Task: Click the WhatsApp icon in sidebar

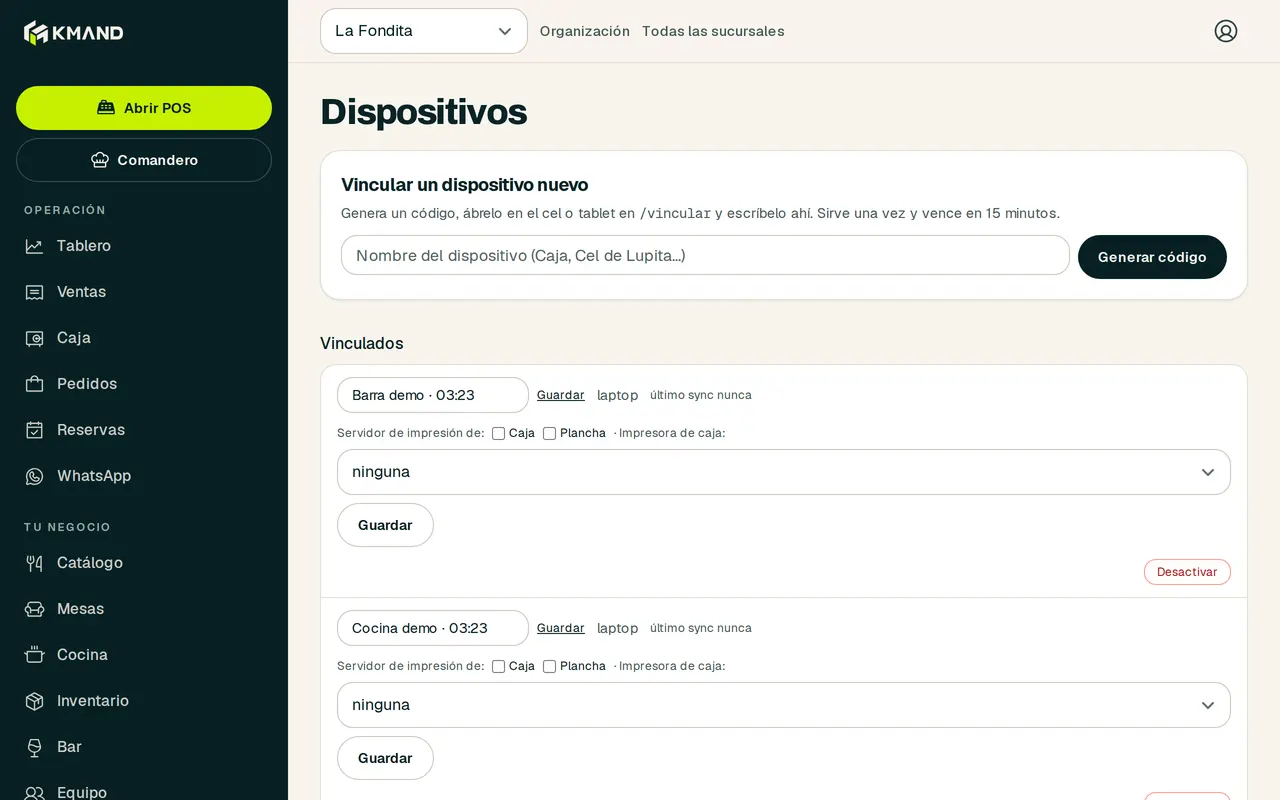Action: [x=34, y=476]
